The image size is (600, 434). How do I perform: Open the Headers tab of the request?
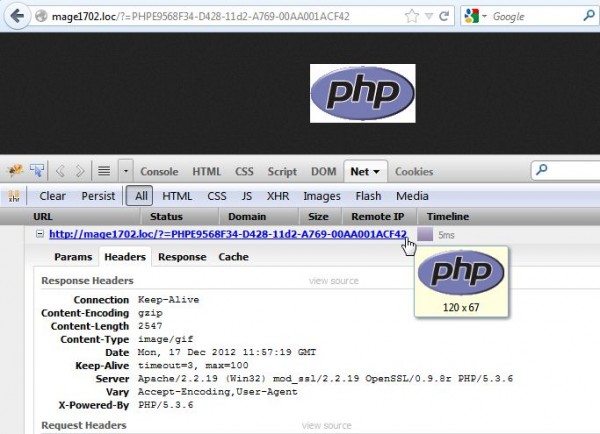(x=125, y=257)
